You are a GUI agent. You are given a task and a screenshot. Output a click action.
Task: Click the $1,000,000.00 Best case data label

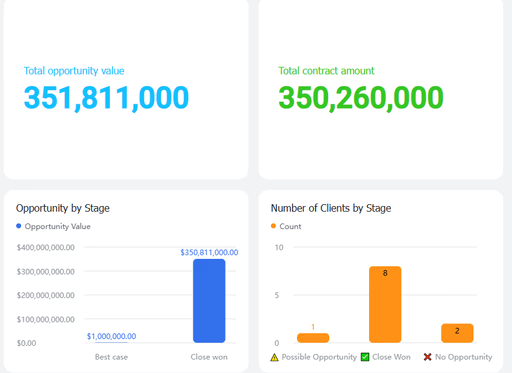pyautogui.click(x=111, y=336)
